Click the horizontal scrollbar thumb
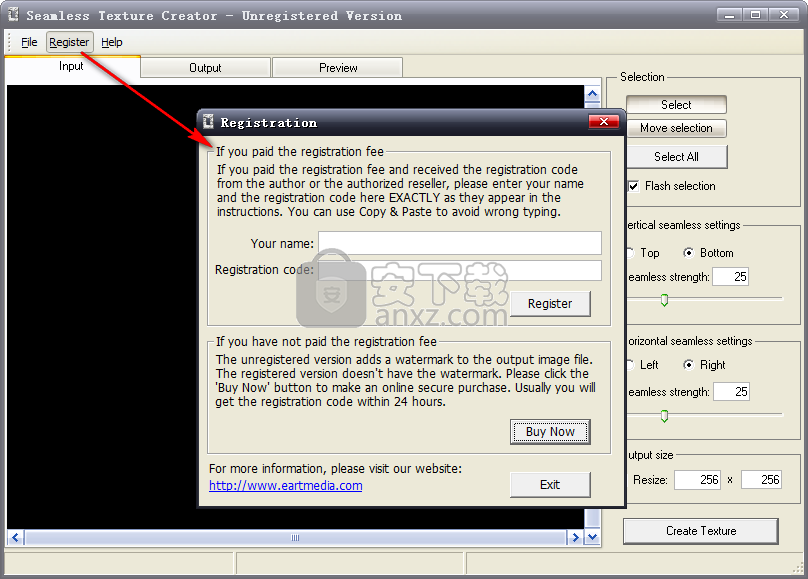The height and width of the screenshot is (579, 808). point(295,538)
